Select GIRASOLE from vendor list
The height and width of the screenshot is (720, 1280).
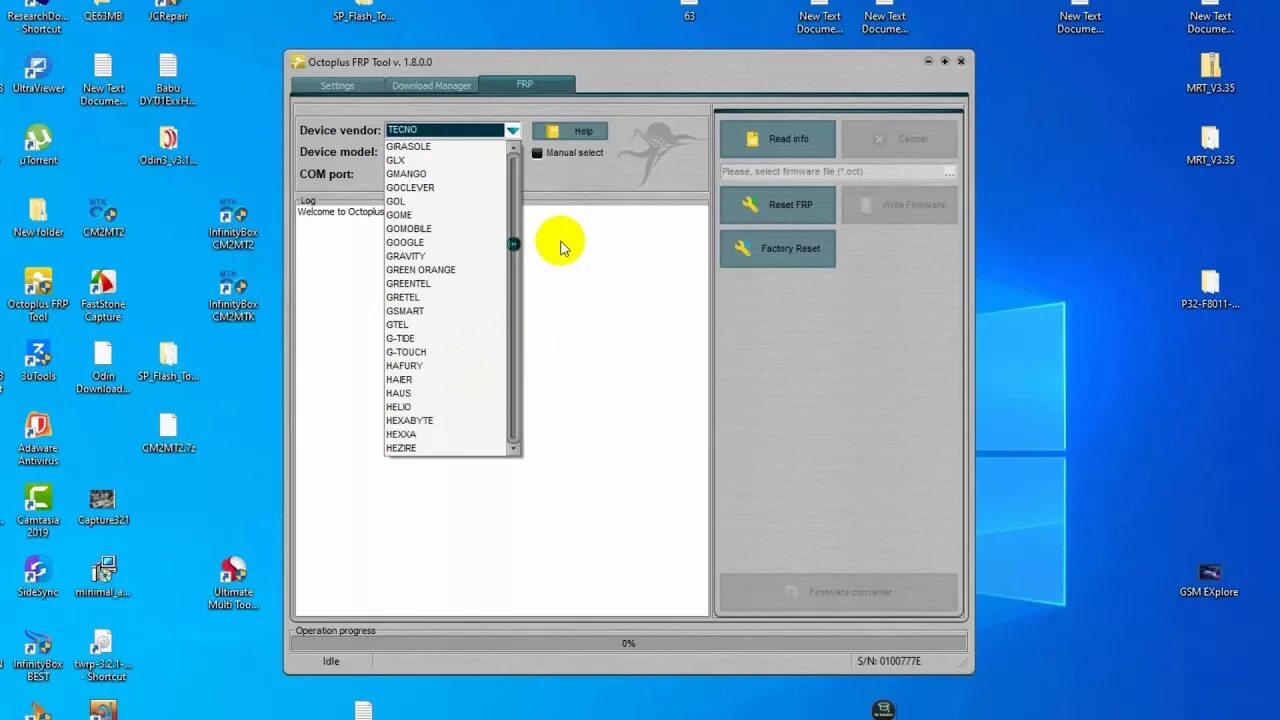click(446, 147)
